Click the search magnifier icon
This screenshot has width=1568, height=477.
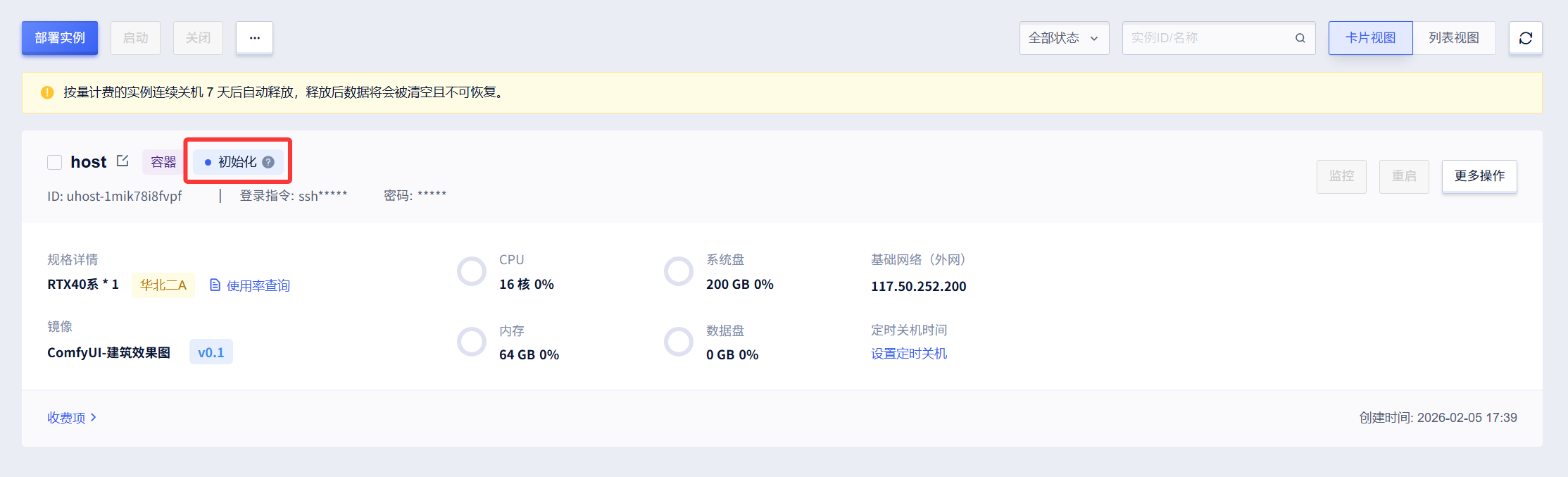click(1300, 38)
